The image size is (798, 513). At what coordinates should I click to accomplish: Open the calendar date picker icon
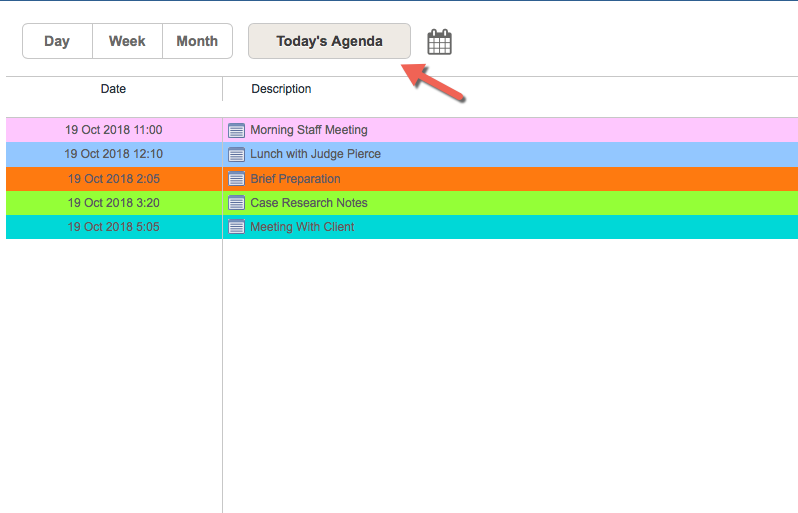[x=439, y=42]
